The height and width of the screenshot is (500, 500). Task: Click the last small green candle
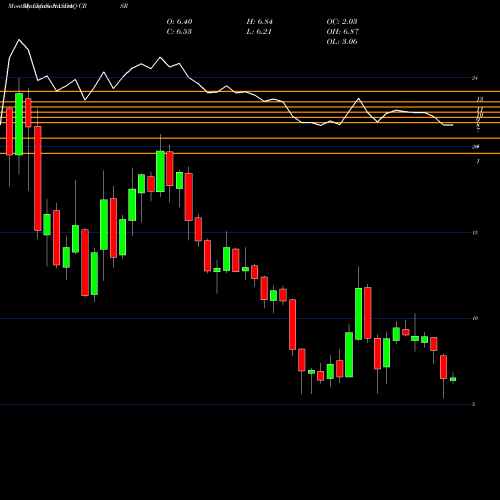453,379
